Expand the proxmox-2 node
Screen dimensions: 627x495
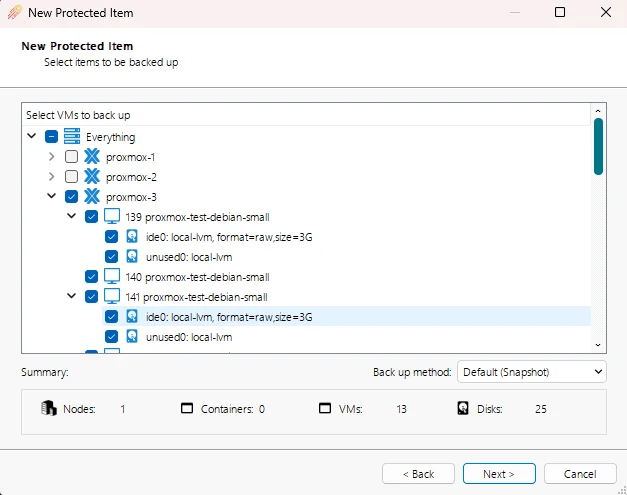click(52, 176)
